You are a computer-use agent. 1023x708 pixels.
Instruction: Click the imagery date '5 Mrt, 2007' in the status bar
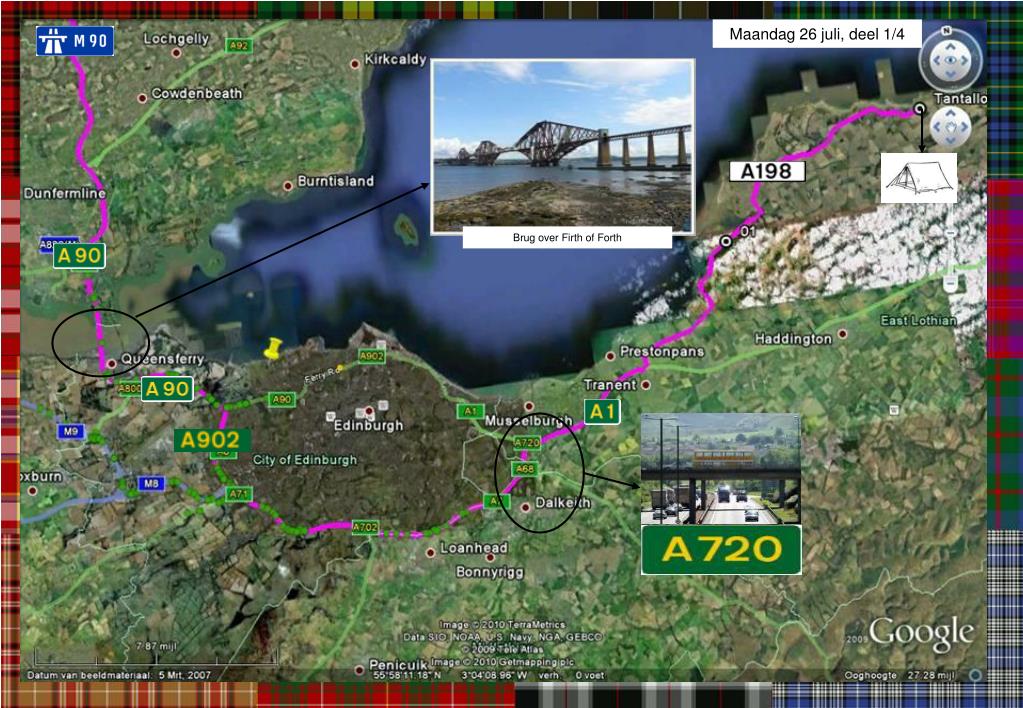pos(185,675)
